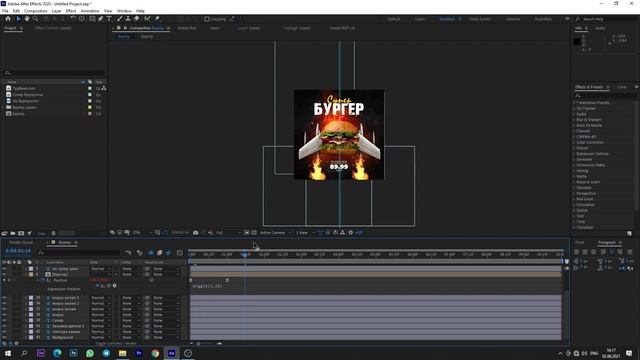The height and width of the screenshot is (360, 640).
Task: Switch to the Render Queue tab
Action: pos(22,242)
